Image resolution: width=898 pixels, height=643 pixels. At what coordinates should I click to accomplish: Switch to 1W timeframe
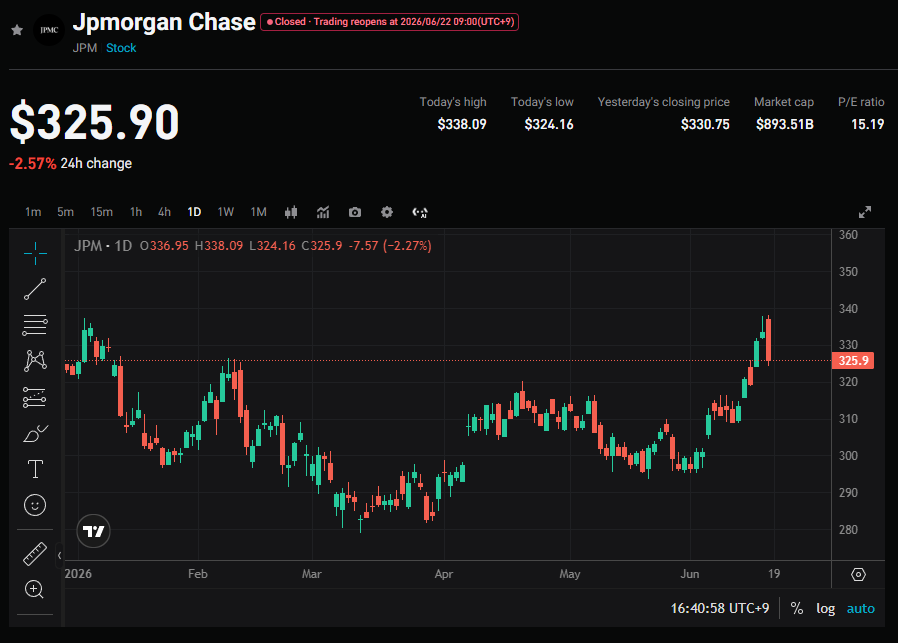(226, 212)
